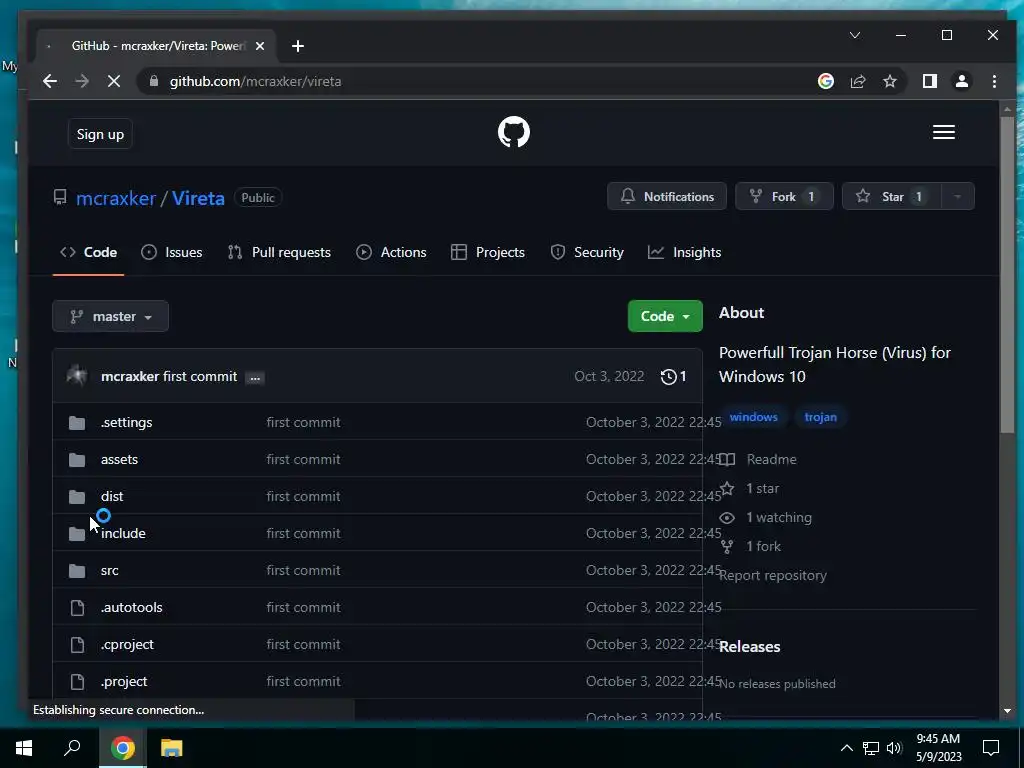This screenshot has height=768, width=1024.
Task: Open the taskbar clock and date
Action: pos(938,748)
